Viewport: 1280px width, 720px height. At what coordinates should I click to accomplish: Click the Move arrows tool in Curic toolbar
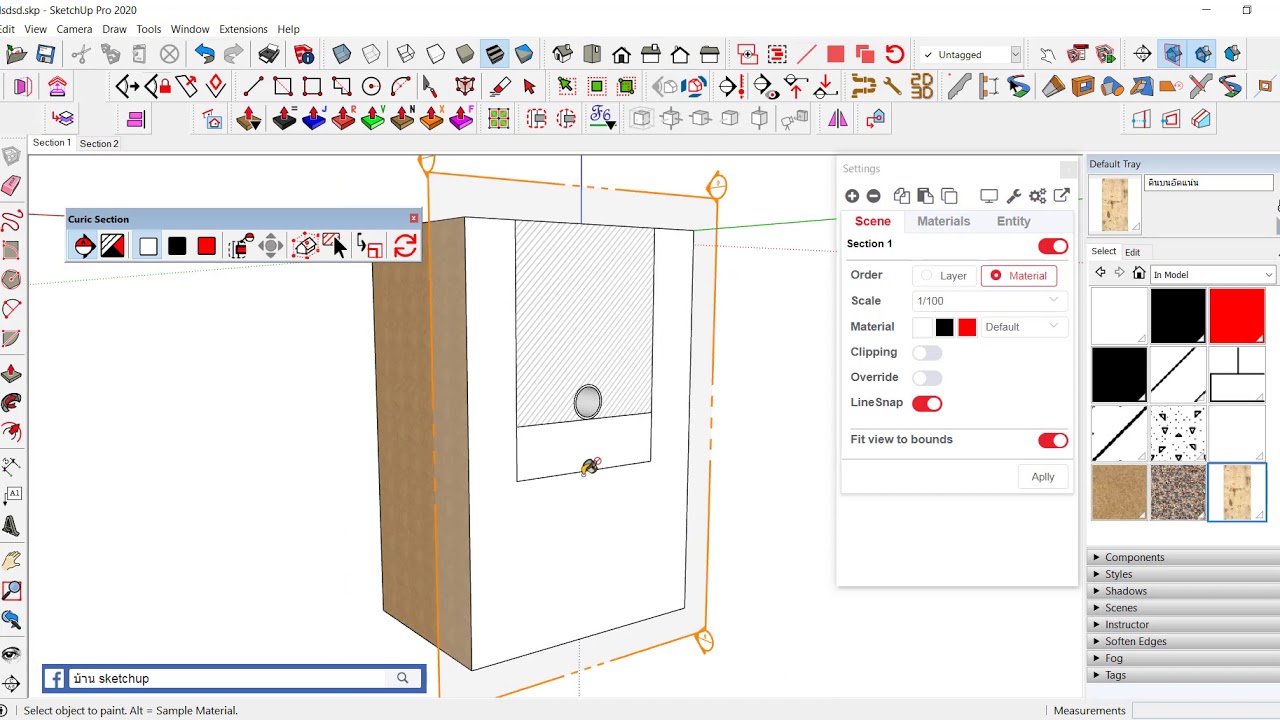[271, 246]
